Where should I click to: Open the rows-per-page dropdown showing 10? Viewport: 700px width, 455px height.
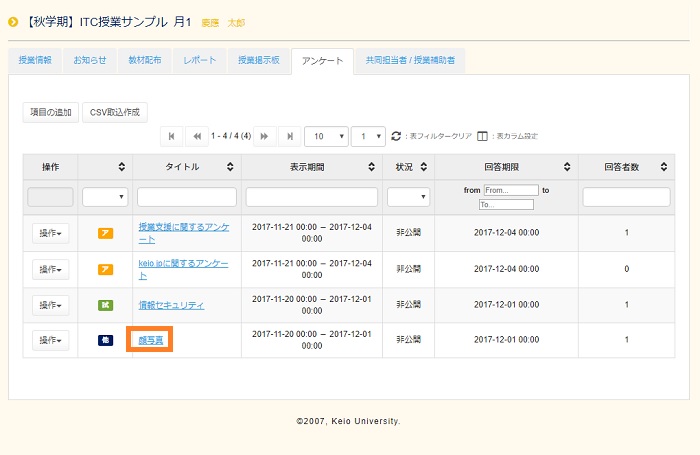click(327, 136)
